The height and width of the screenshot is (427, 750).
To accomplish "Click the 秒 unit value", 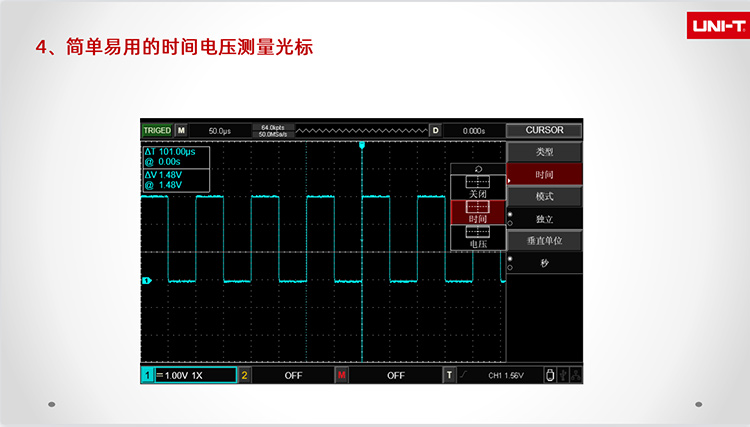I will (x=544, y=263).
